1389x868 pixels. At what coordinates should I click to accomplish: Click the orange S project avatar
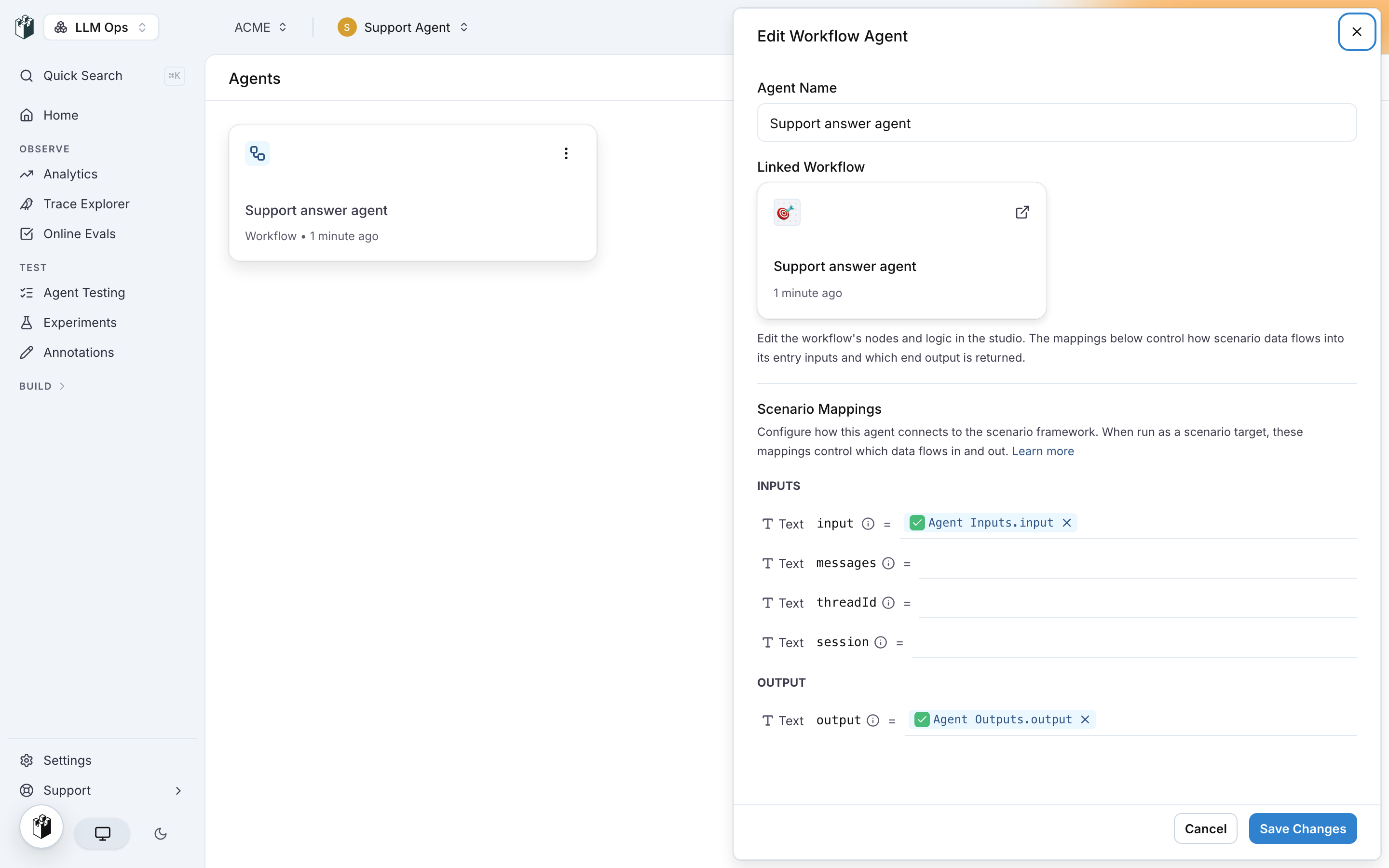tap(347, 27)
